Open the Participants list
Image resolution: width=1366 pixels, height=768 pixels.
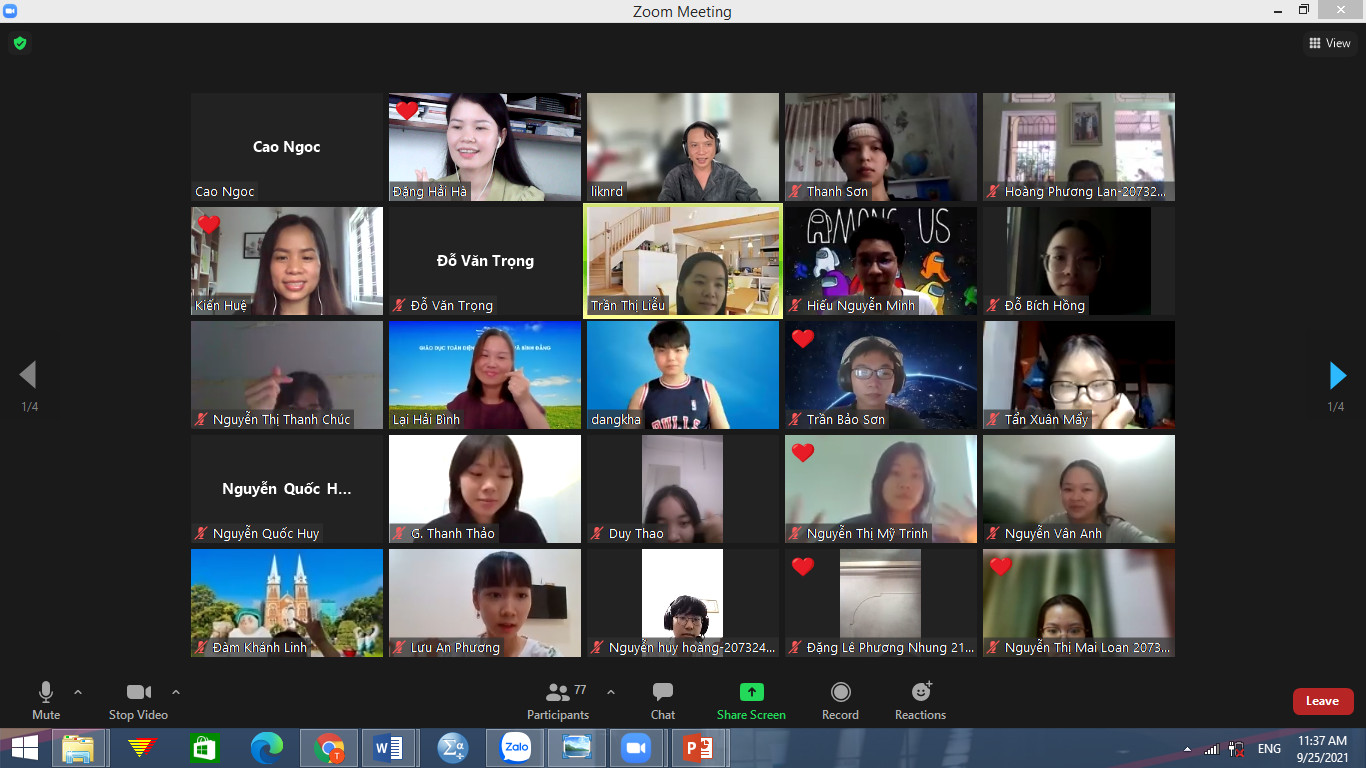558,700
